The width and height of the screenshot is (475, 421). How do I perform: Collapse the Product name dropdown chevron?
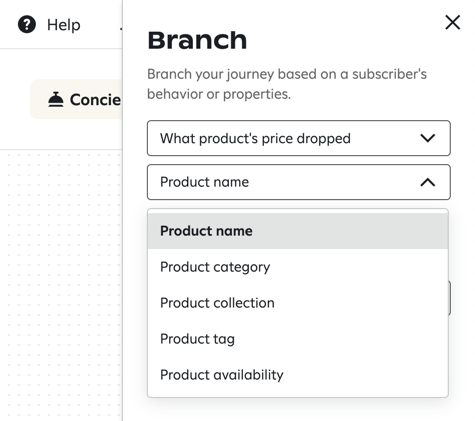click(x=428, y=182)
